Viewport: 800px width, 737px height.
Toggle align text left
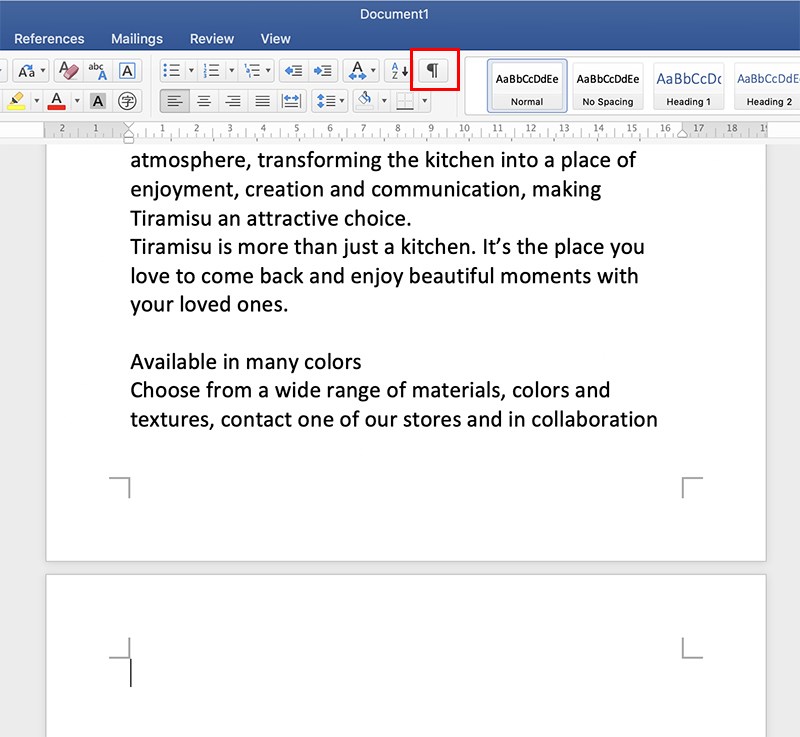click(x=174, y=101)
